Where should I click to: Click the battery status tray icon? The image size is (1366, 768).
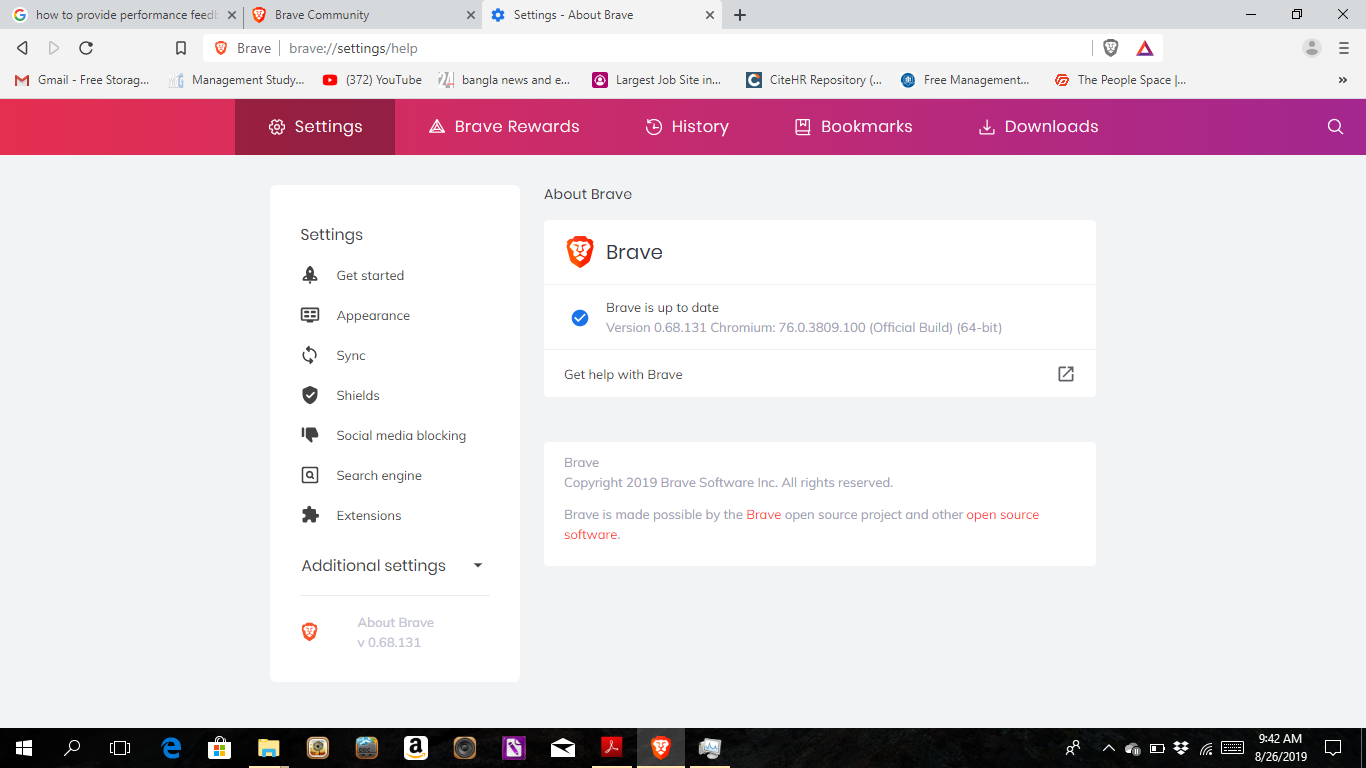coord(1157,748)
